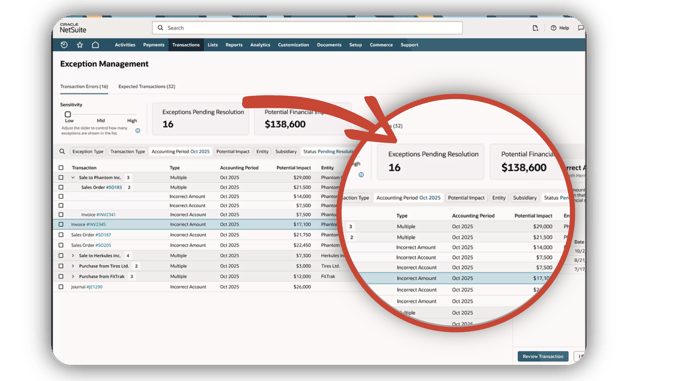Select checkbox for Sales Order #SO183
678x381 pixels.
(x=61, y=187)
